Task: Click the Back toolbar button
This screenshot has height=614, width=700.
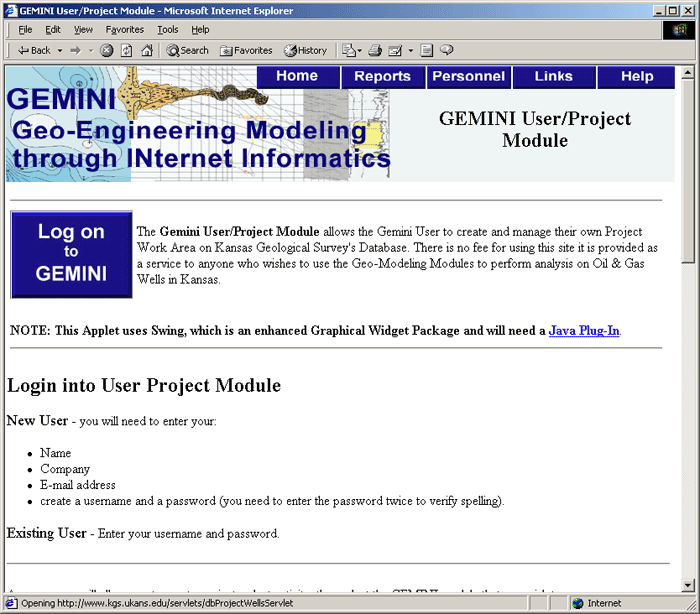Action: point(34,50)
